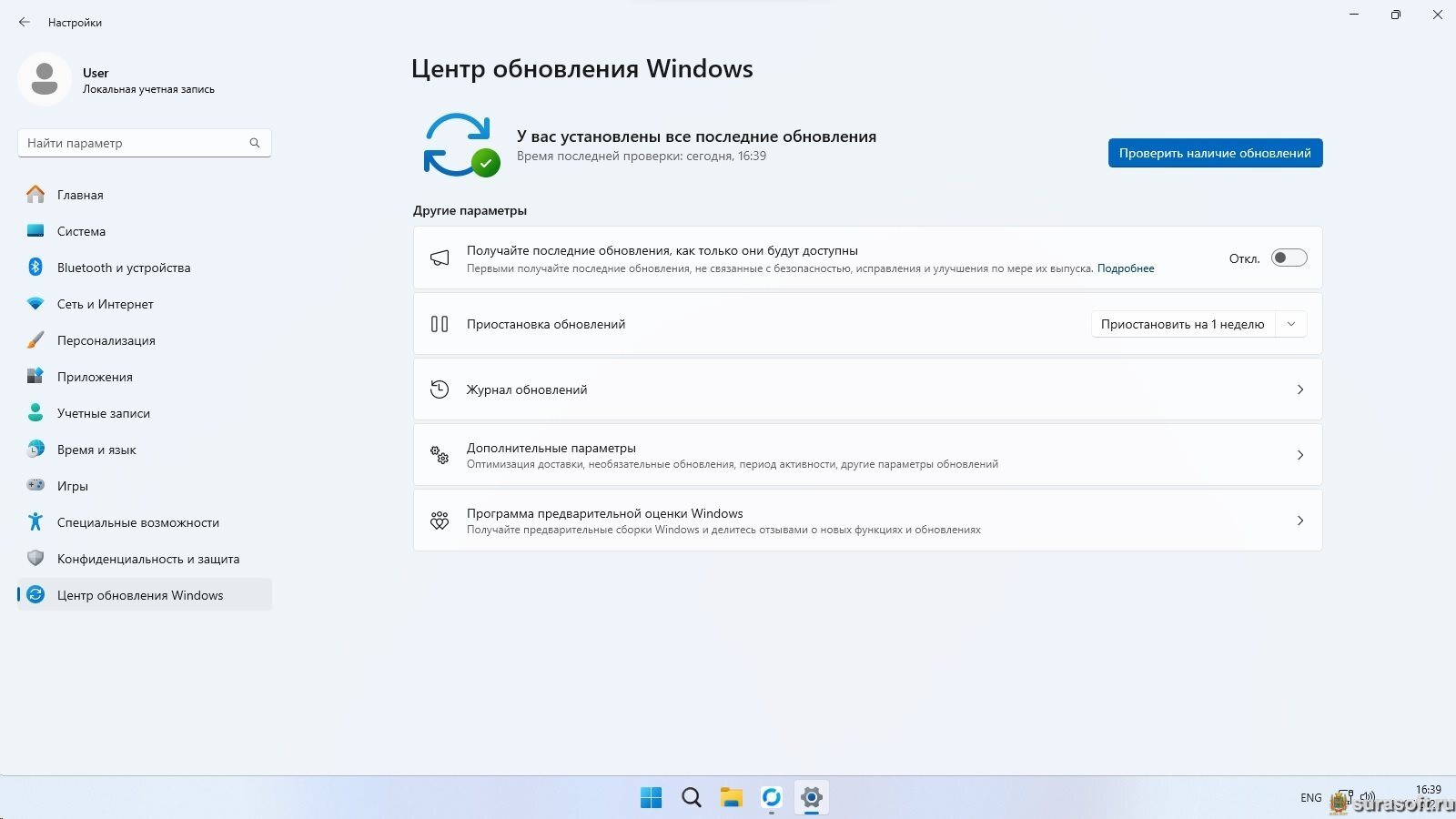
Task: Open the pause updates duration dropdown arrow
Action: click(x=1291, y=324)
